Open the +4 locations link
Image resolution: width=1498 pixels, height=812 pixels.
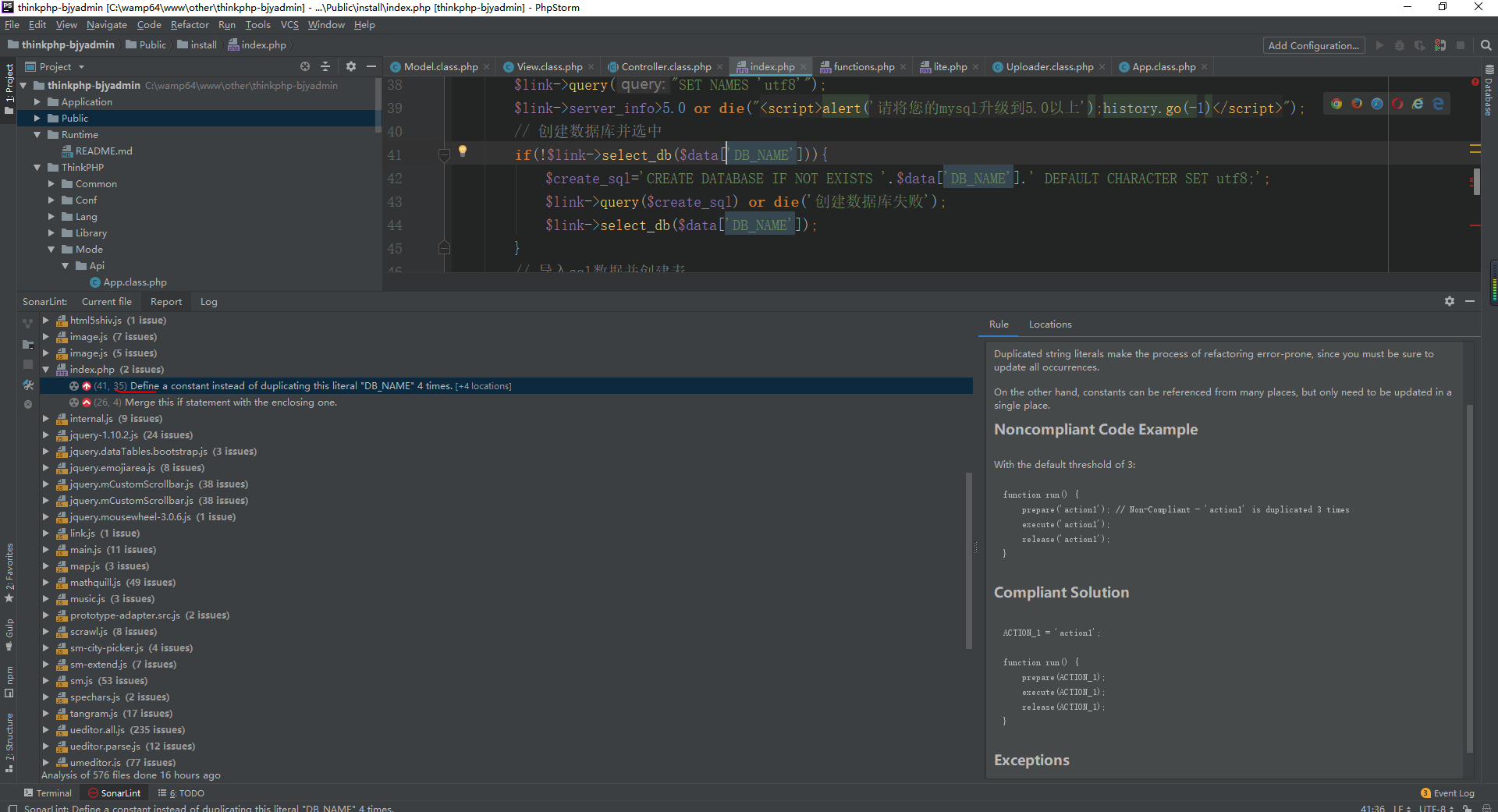tap(484, 386)
